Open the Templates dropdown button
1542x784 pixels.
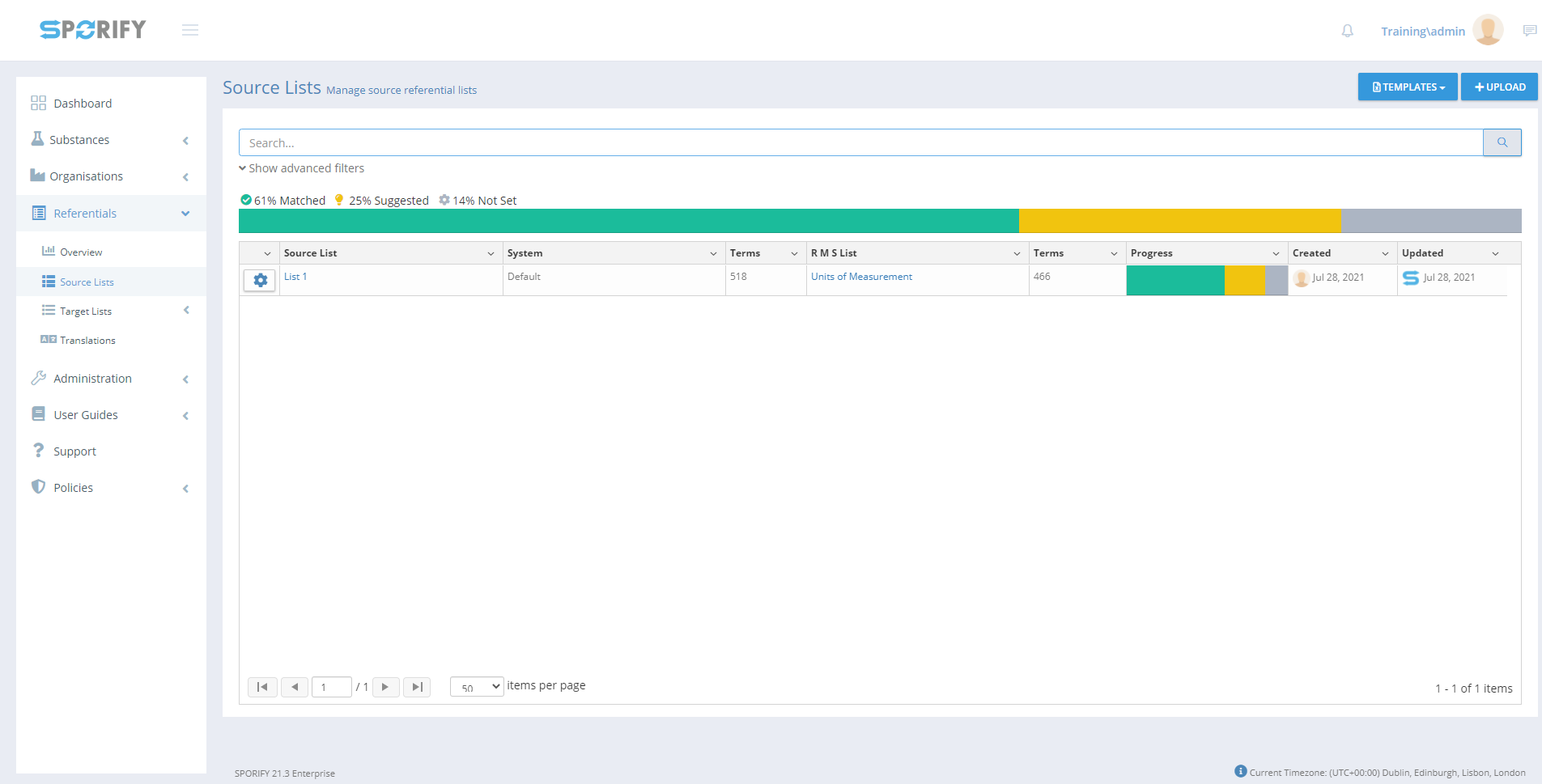pos(1407,87)
